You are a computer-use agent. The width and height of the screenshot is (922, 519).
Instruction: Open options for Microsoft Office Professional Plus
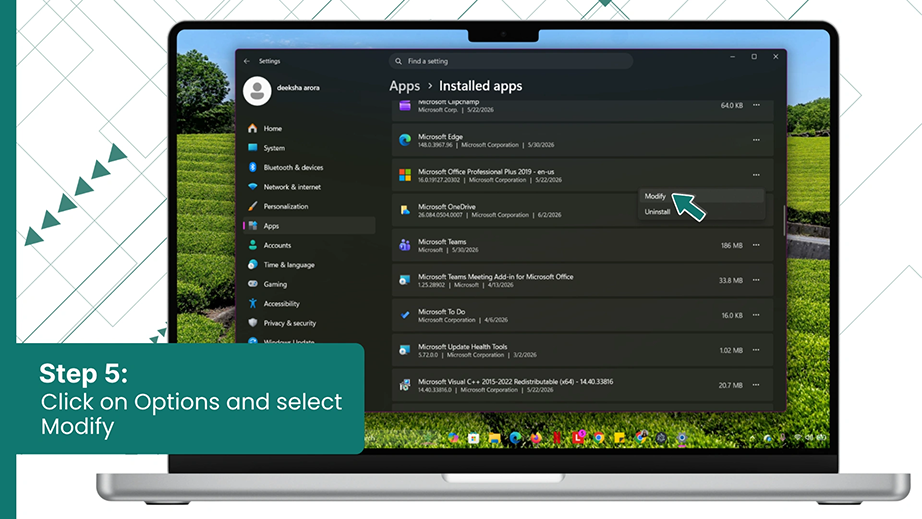click(756, 175)
